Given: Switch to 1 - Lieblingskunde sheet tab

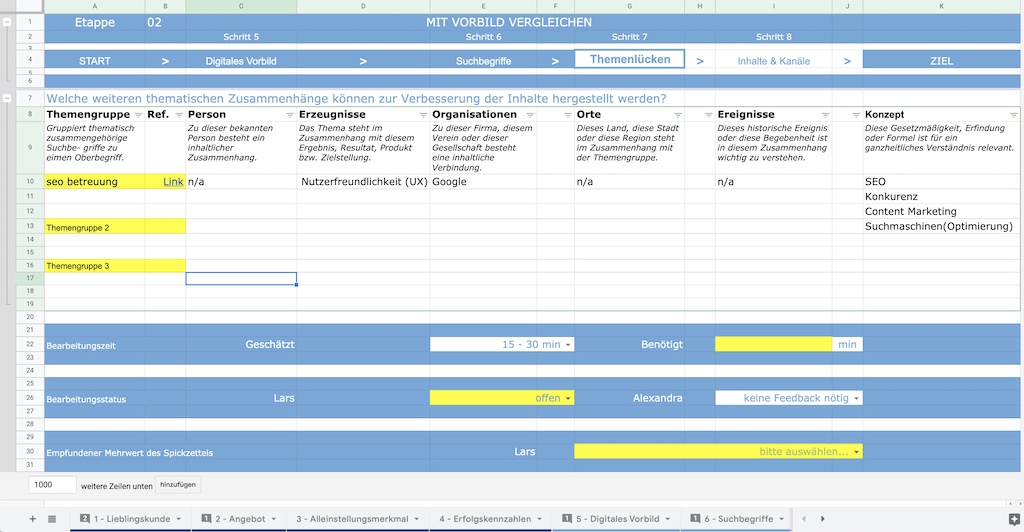Looking at the screenshot, I should 132,519.
